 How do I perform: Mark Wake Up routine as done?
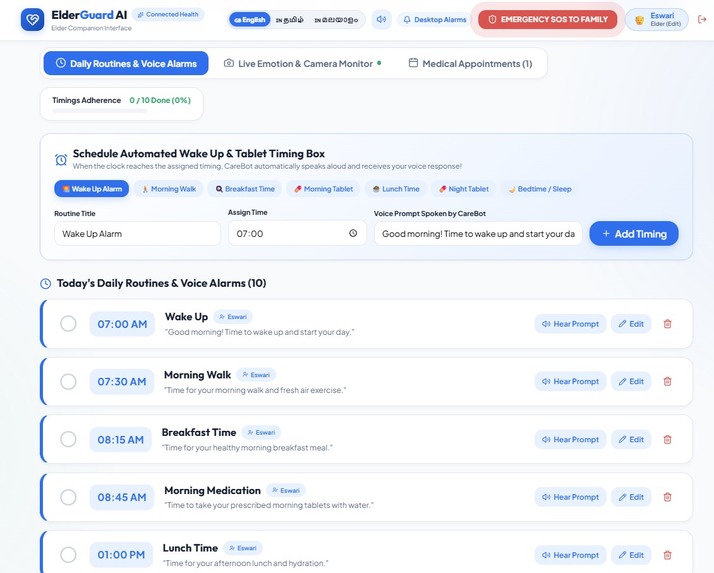(x=68, y=324)
